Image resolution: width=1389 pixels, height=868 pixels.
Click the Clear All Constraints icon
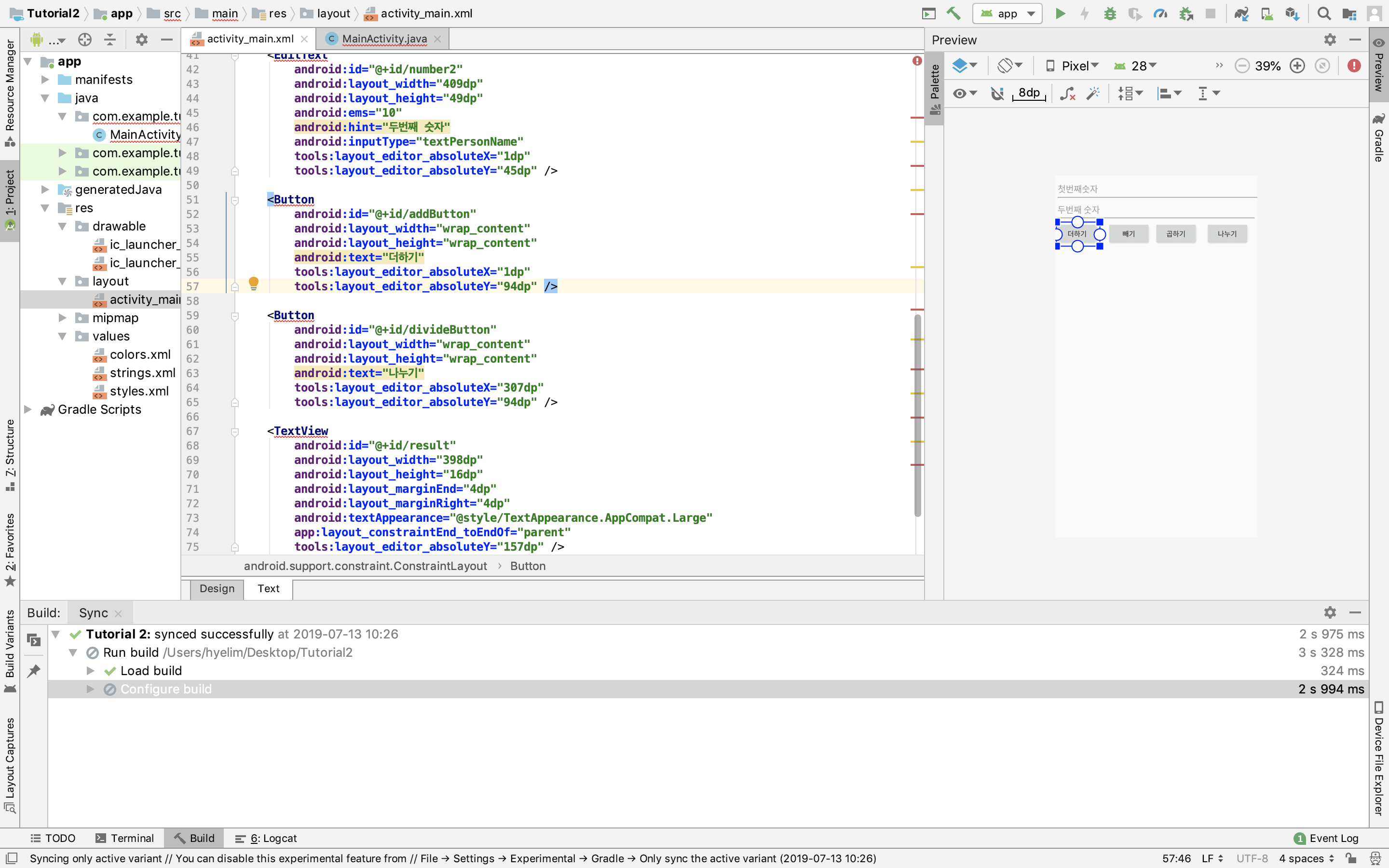click(1068, 93)
